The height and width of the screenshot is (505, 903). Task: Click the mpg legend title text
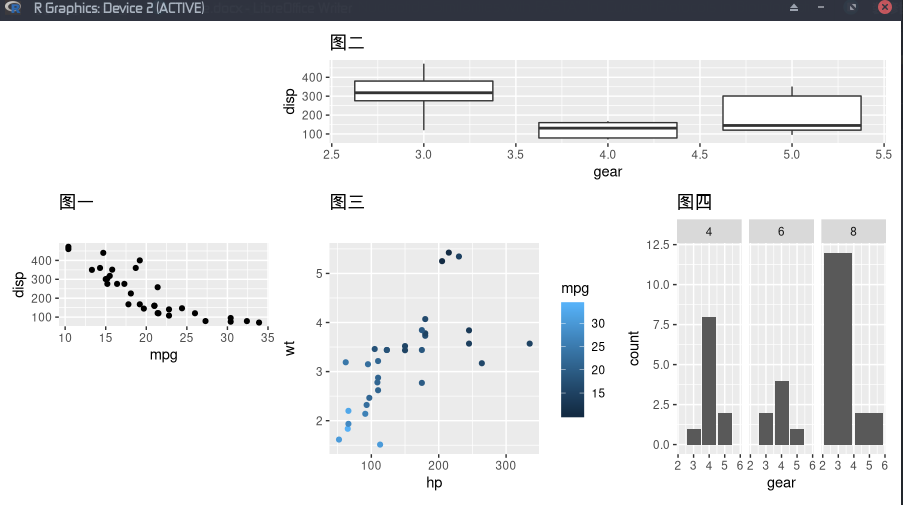click(x=575, y=288)
